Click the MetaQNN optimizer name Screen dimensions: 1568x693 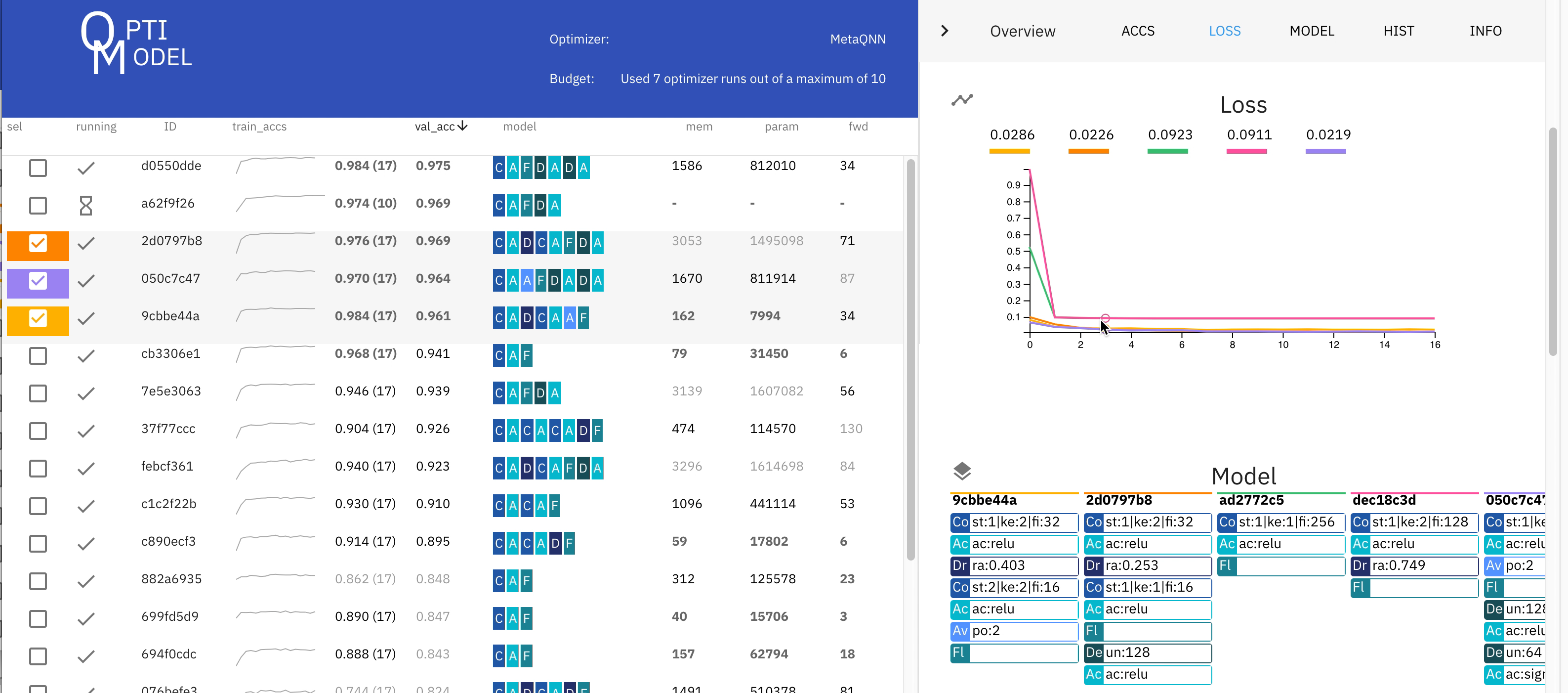(x=858, y=39)
